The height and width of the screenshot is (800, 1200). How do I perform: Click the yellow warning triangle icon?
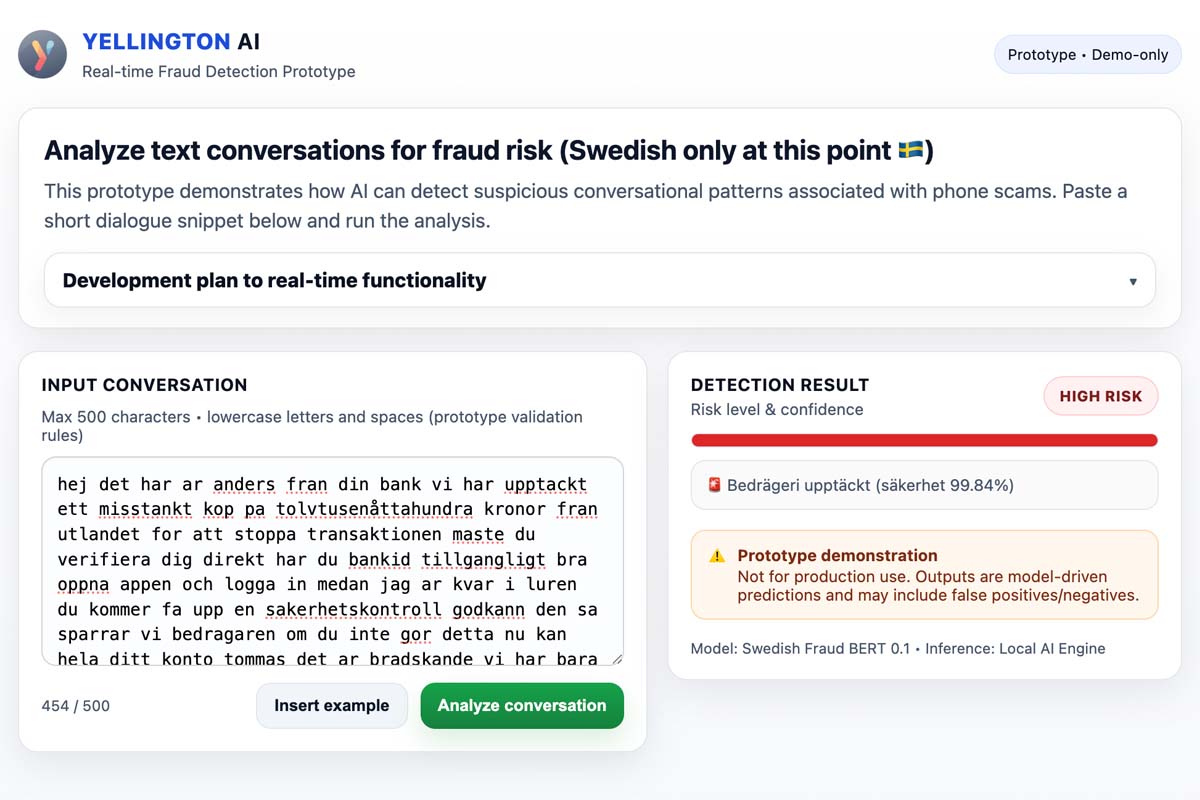[714, 557]
